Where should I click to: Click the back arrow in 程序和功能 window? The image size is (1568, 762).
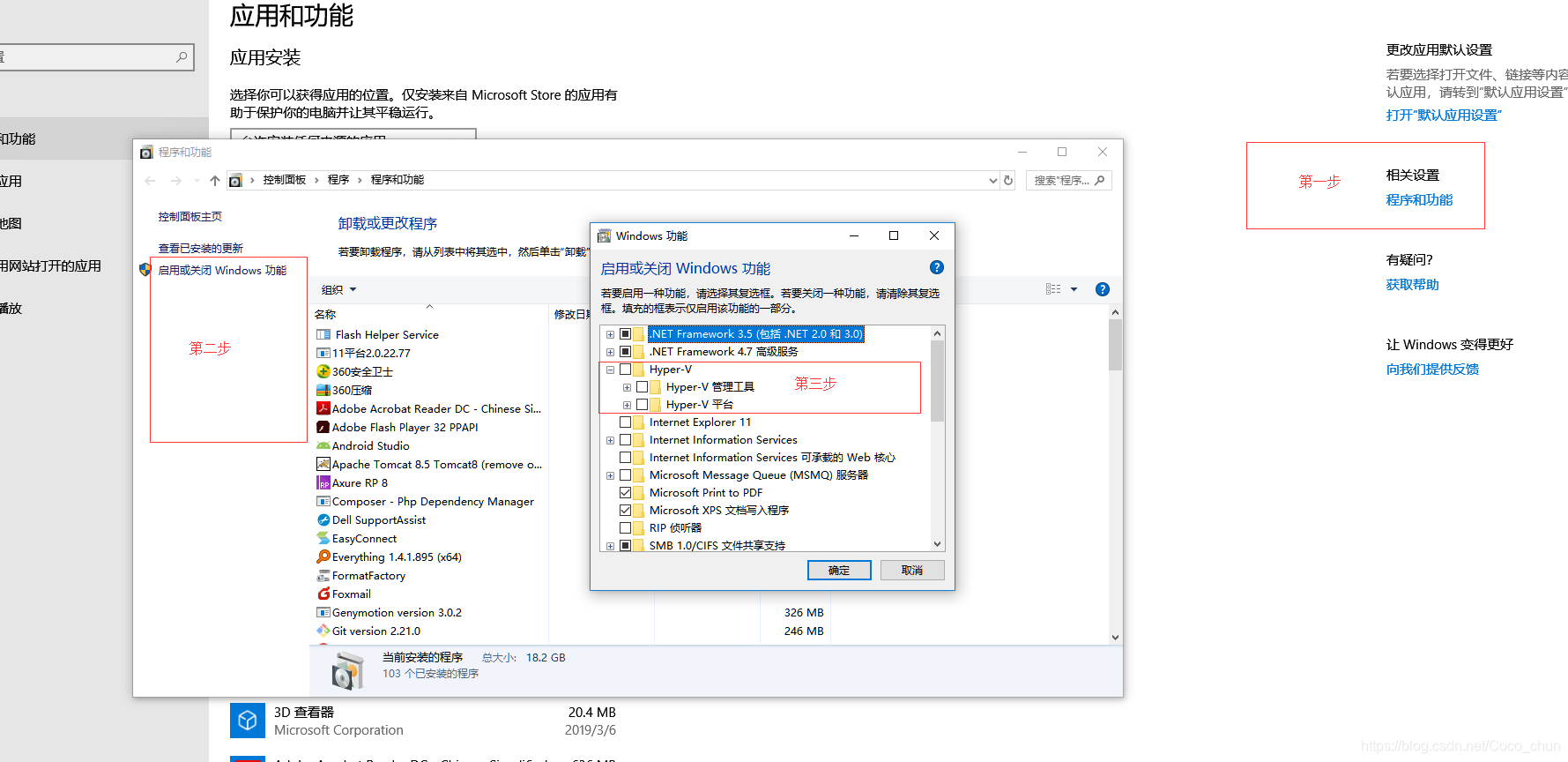150,180
